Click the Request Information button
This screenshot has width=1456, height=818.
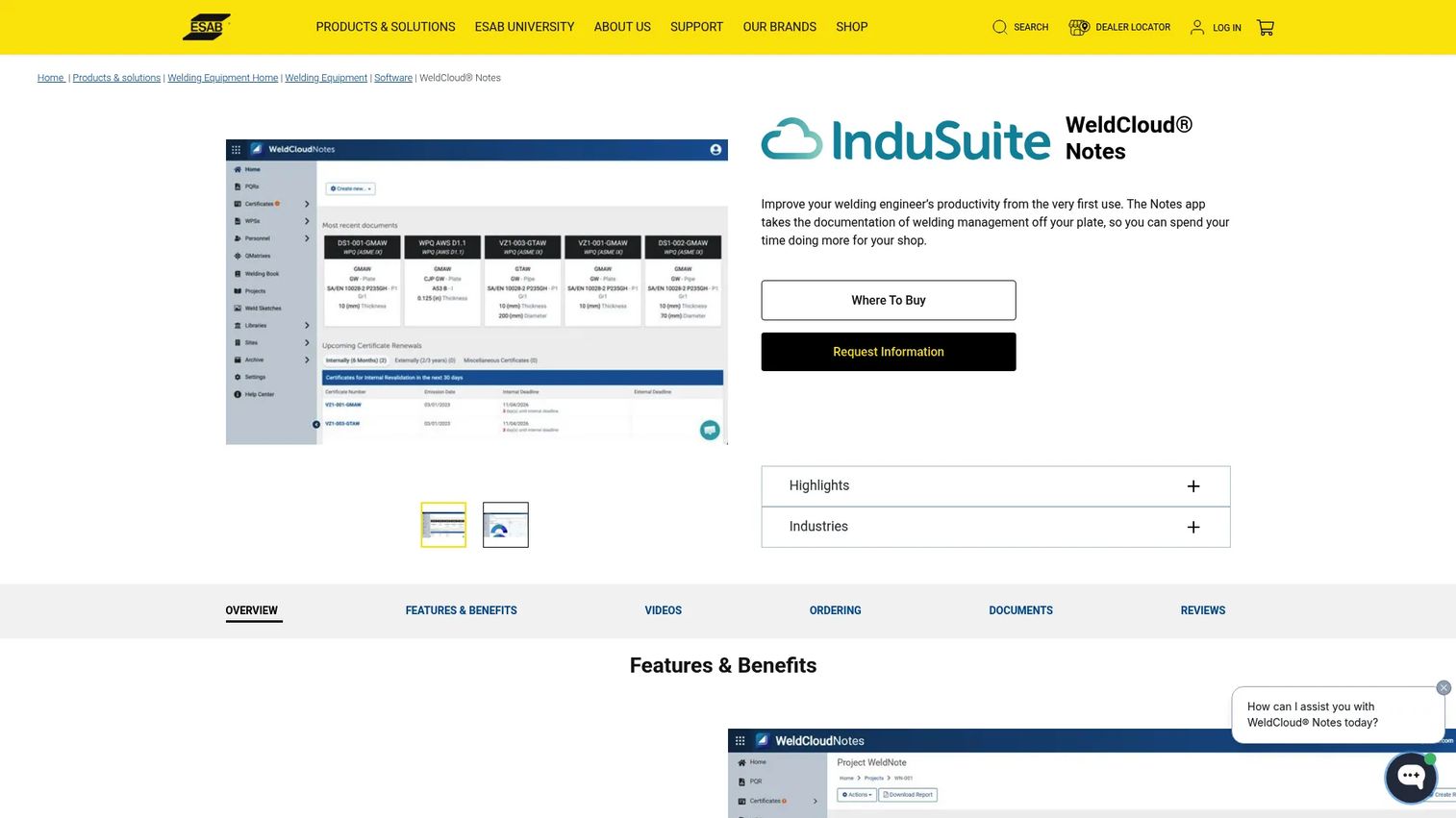(x=889, y=352)
